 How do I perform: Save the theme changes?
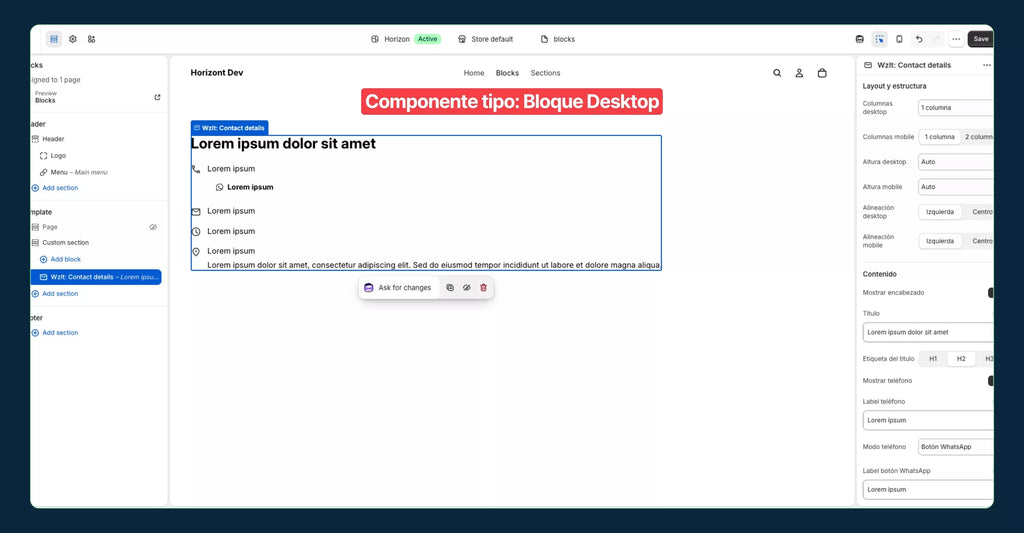[981, 39]
